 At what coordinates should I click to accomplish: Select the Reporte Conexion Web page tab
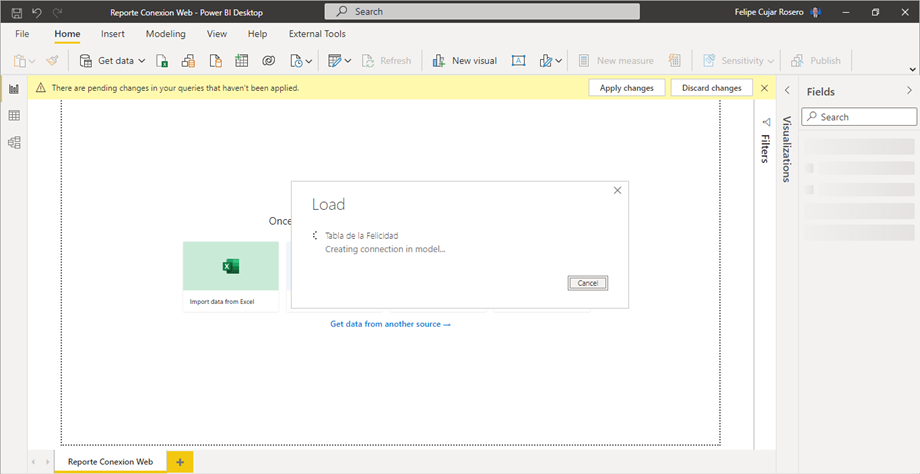(110, 462)
